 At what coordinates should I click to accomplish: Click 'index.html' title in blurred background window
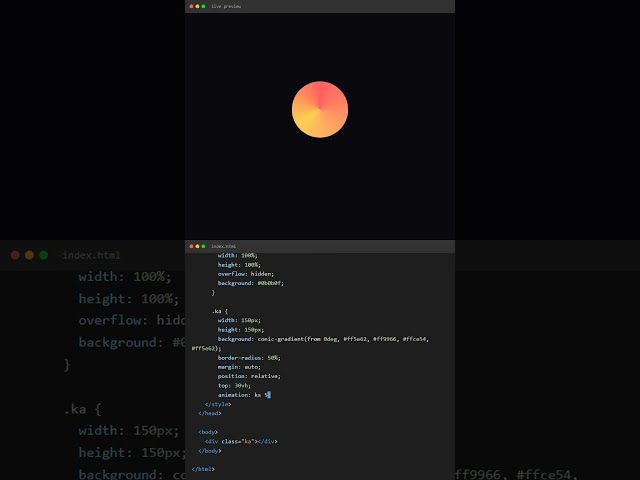coord(91,256)
